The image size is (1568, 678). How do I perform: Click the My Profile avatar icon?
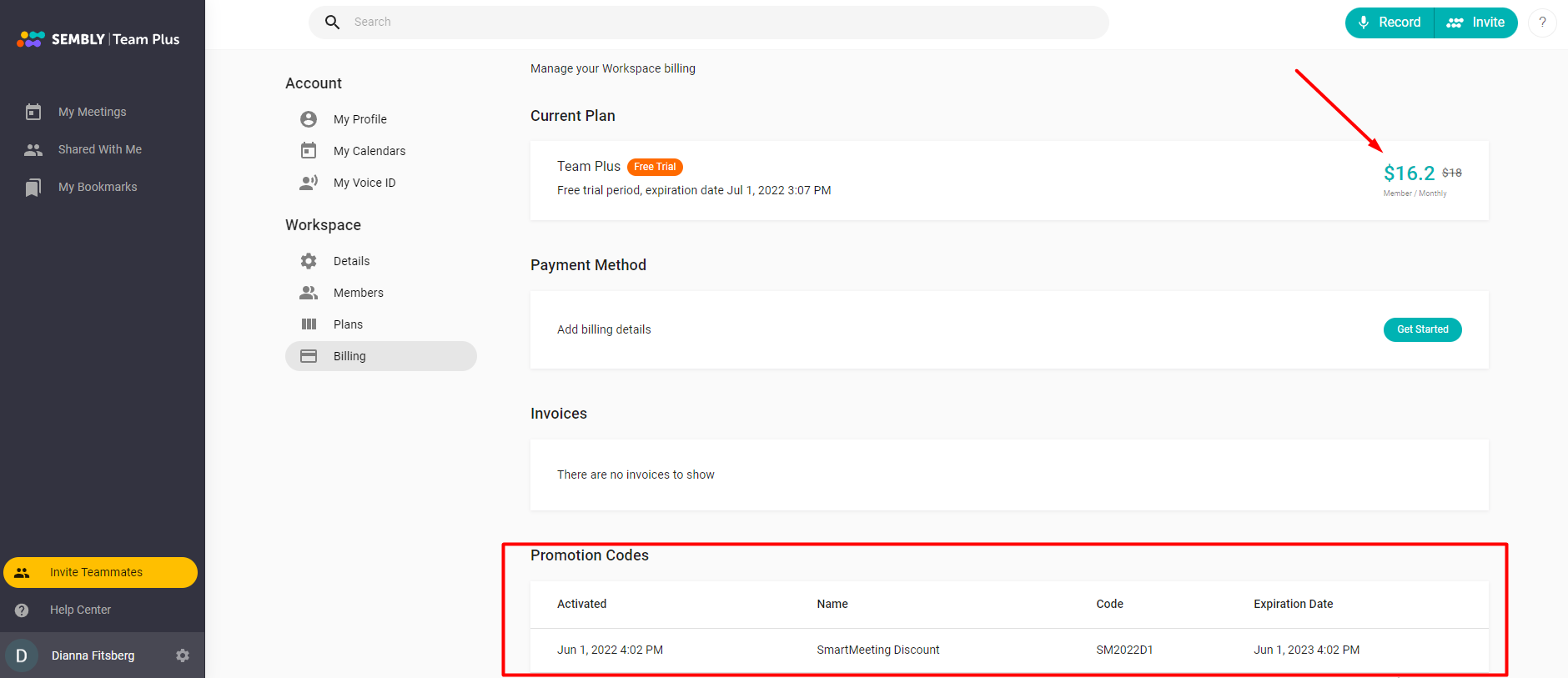[309, 119]
